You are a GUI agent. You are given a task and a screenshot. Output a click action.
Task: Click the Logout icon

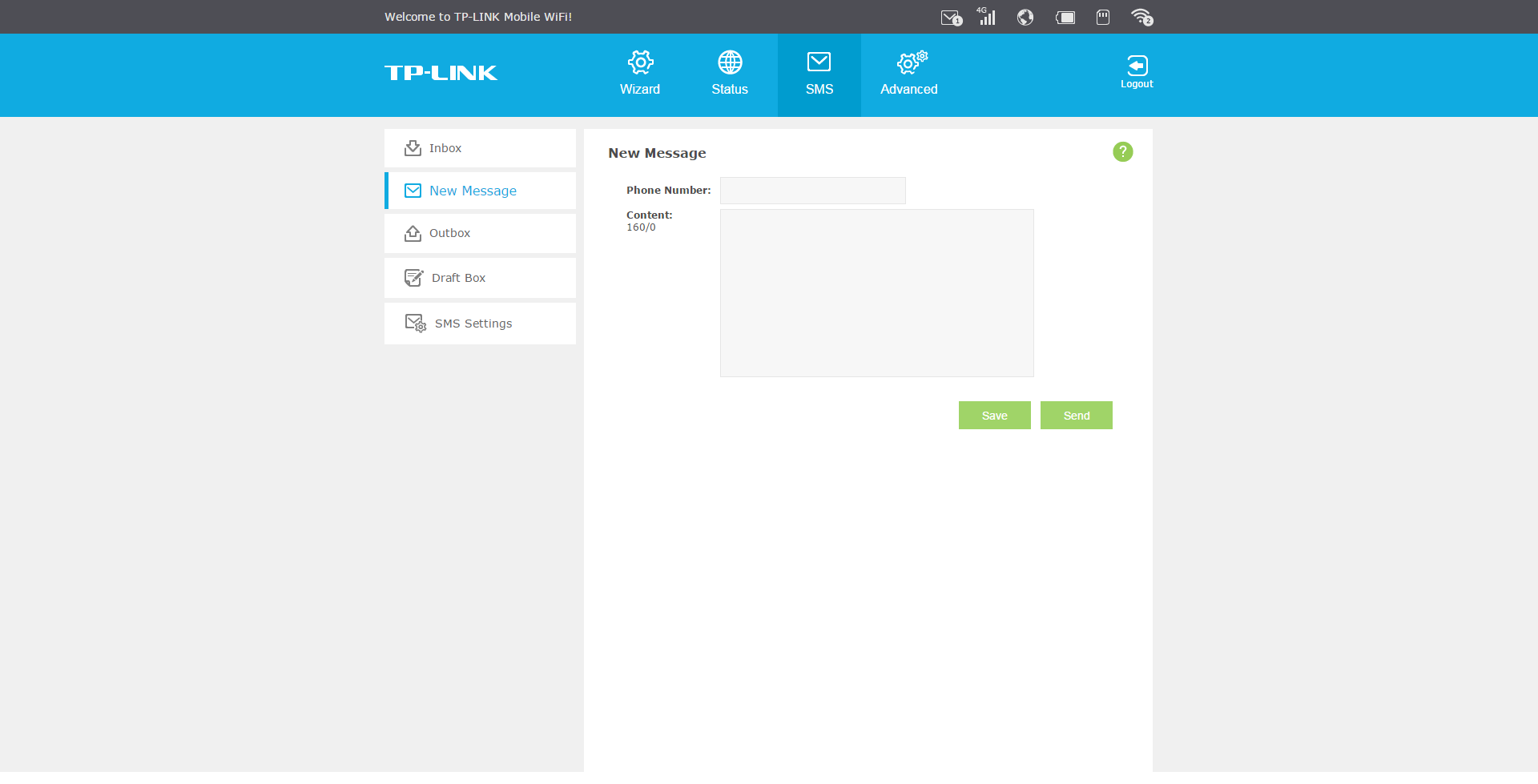coord(1137,72)
